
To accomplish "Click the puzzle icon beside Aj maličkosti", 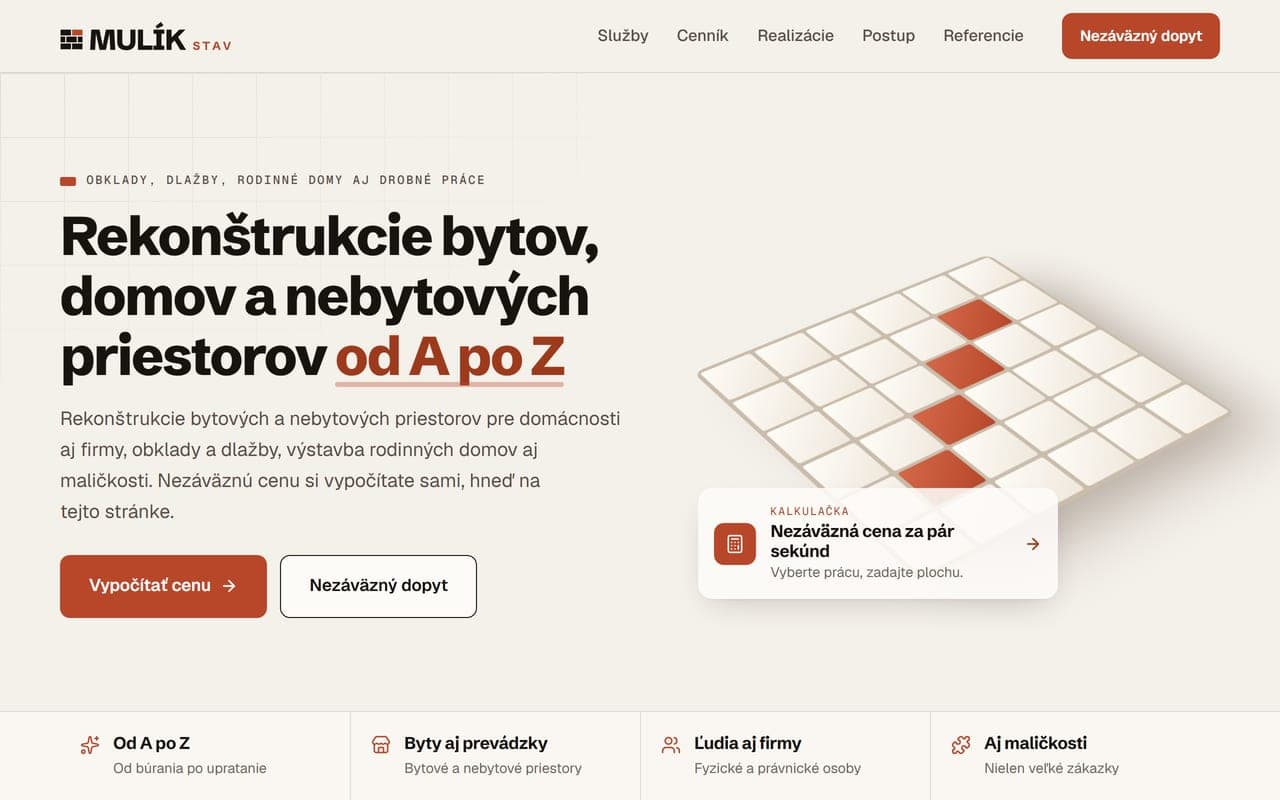I will coord(961,745).
